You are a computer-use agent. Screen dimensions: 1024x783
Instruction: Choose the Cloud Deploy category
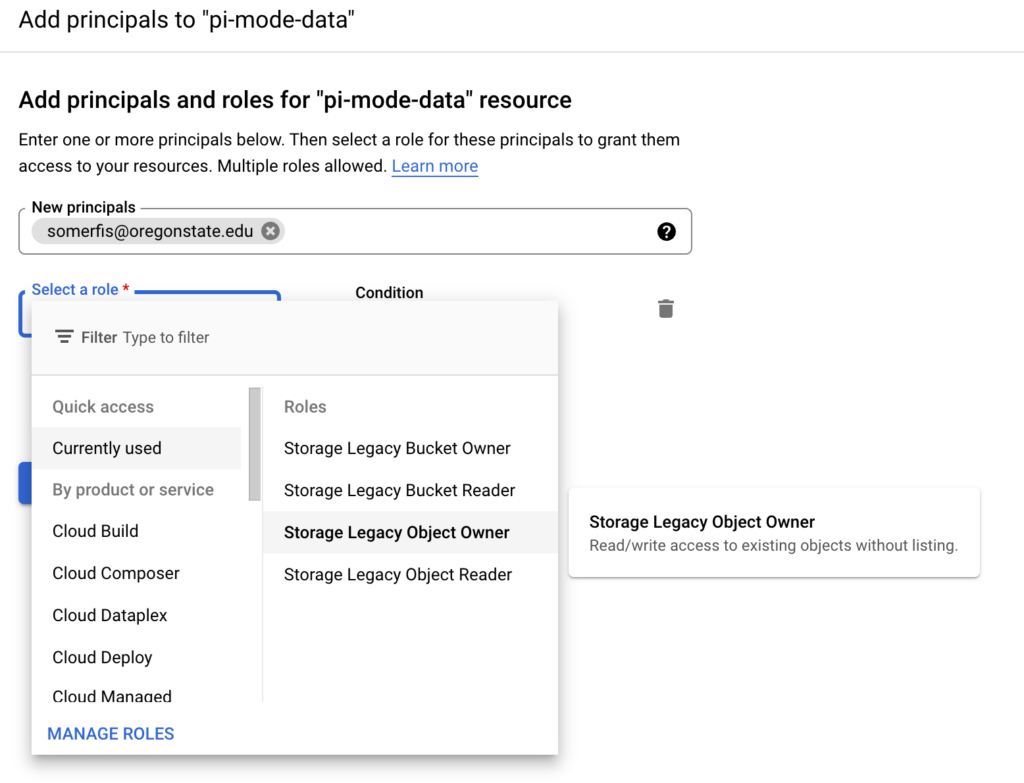[x=136, y=657]
